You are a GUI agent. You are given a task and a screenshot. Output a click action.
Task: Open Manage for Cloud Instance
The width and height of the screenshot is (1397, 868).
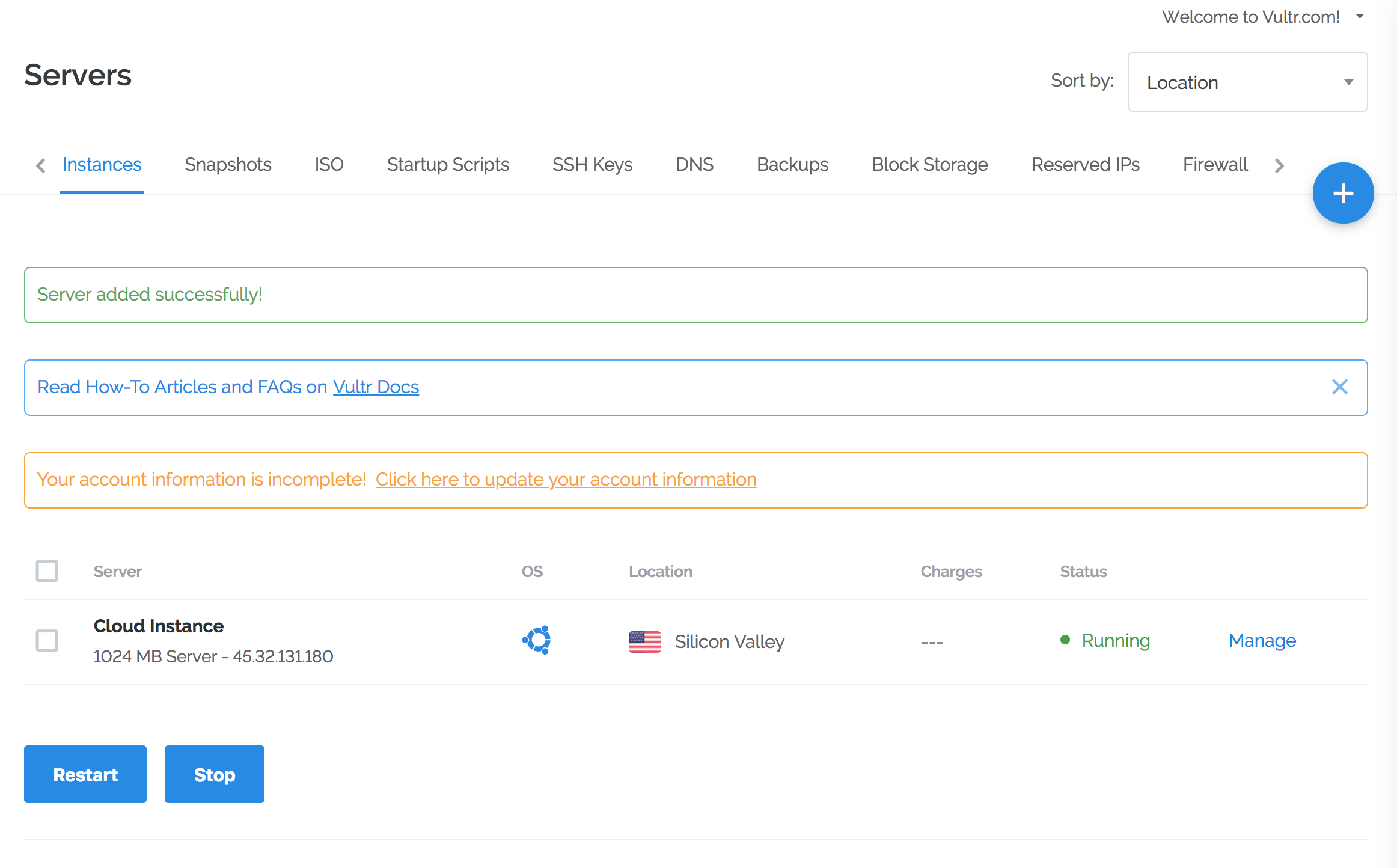[1262, 641]
